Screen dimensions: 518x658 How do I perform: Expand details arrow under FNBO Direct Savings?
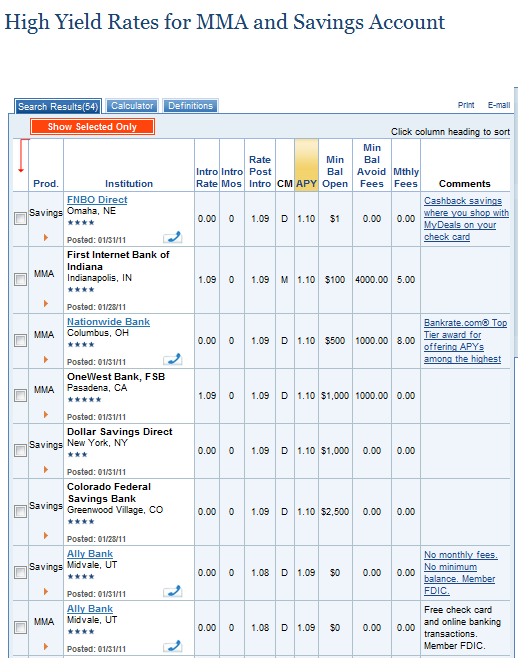[46, 238]
